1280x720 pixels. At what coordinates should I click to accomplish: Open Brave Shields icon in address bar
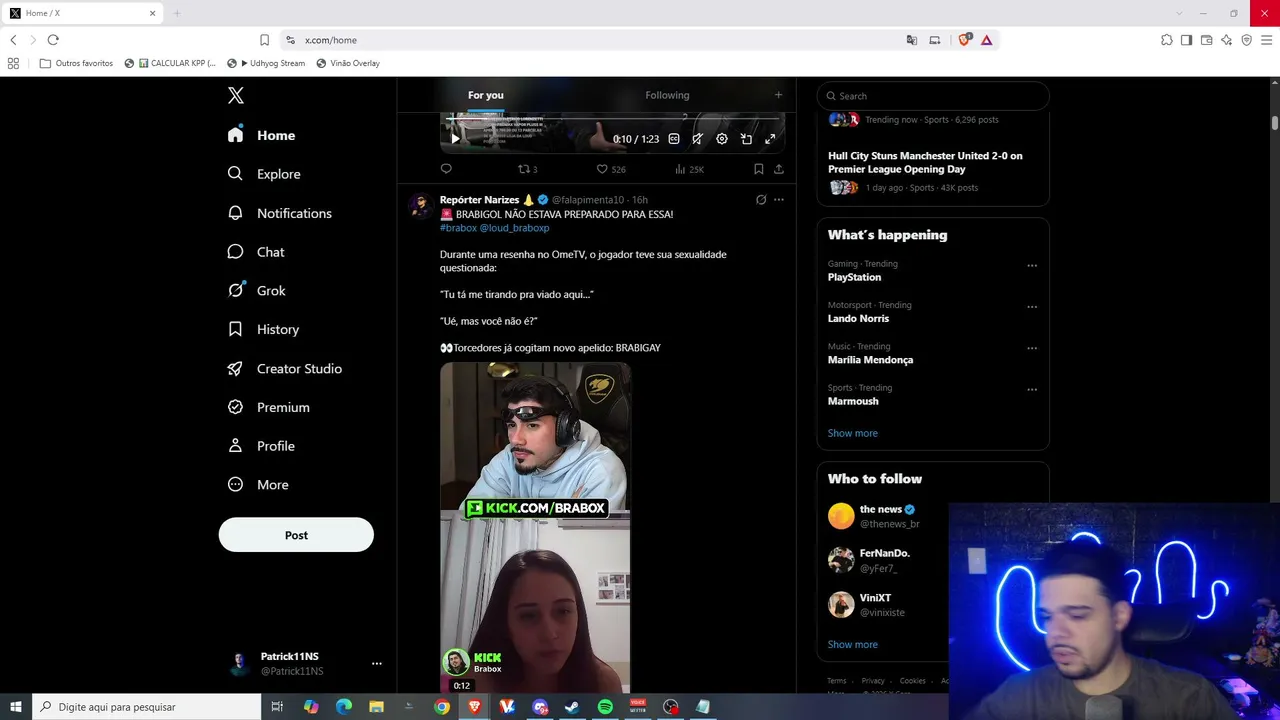click(x=964, y=40)
